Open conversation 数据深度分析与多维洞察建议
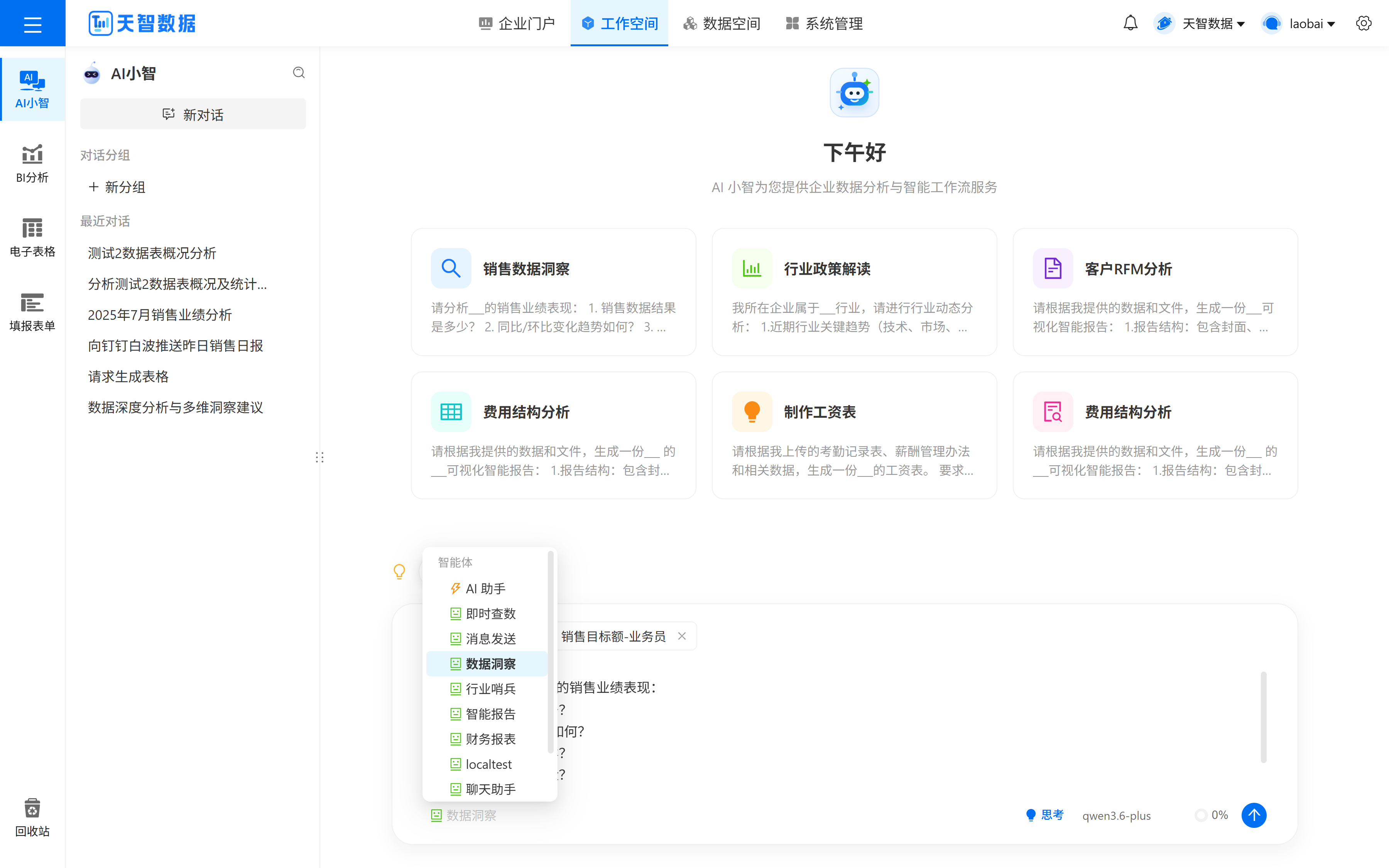1389x868 pixels. [x=175, y=408]
